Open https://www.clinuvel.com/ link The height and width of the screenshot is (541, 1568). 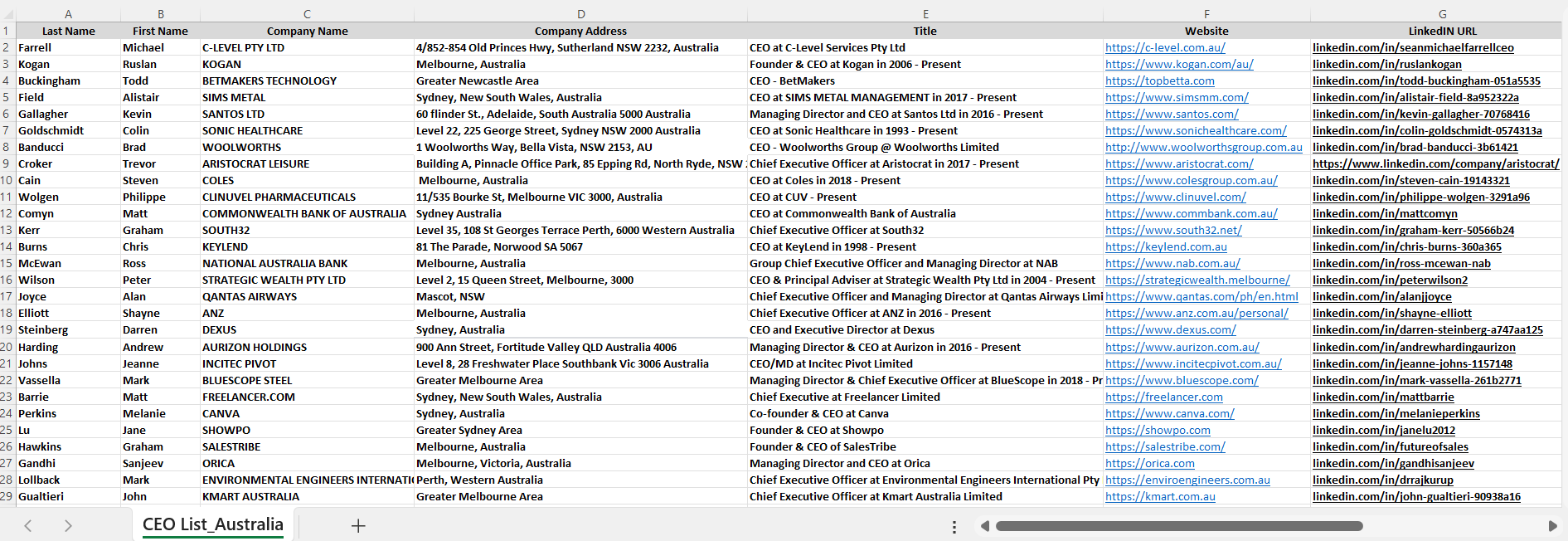coord(1175,197)
